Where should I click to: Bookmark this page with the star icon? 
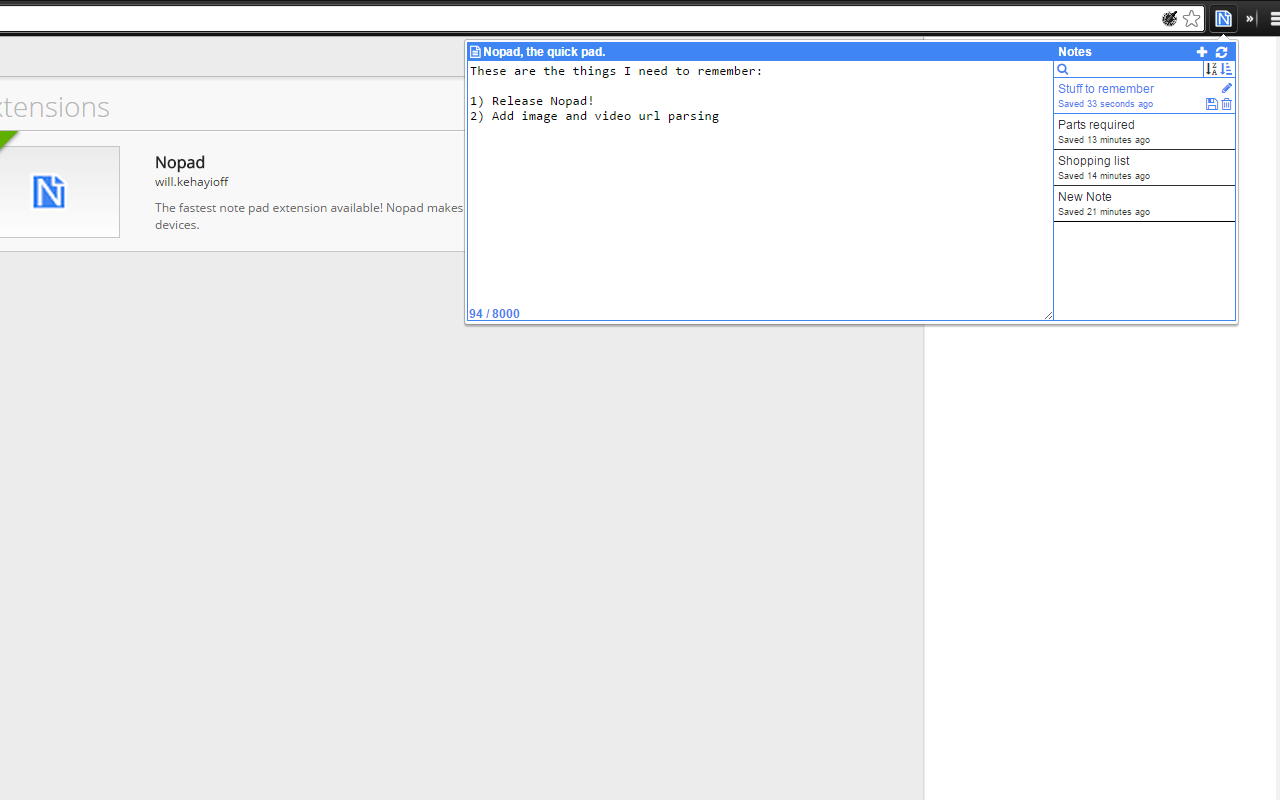1191,18
